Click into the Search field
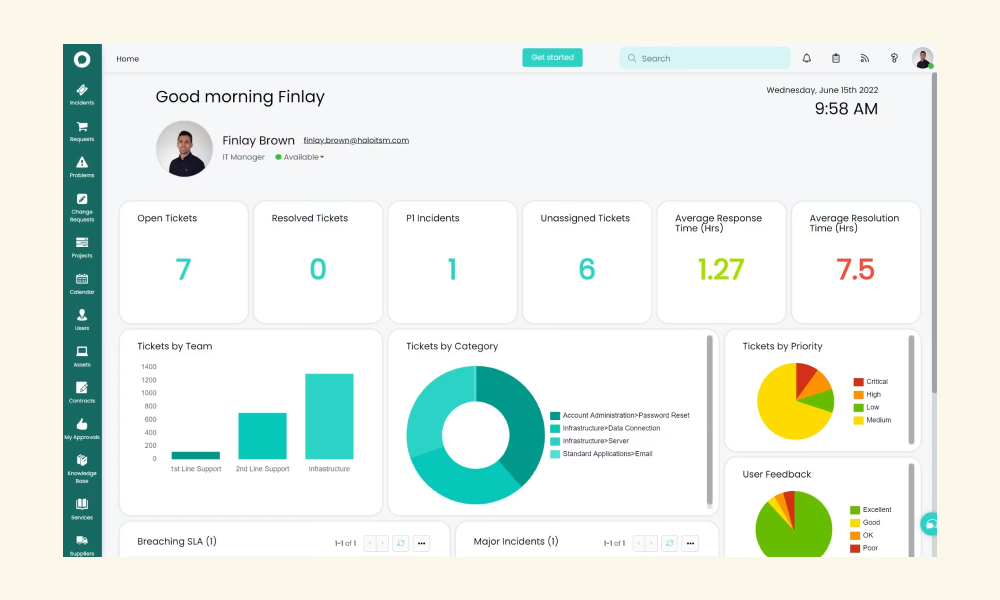 coord(705,58)
